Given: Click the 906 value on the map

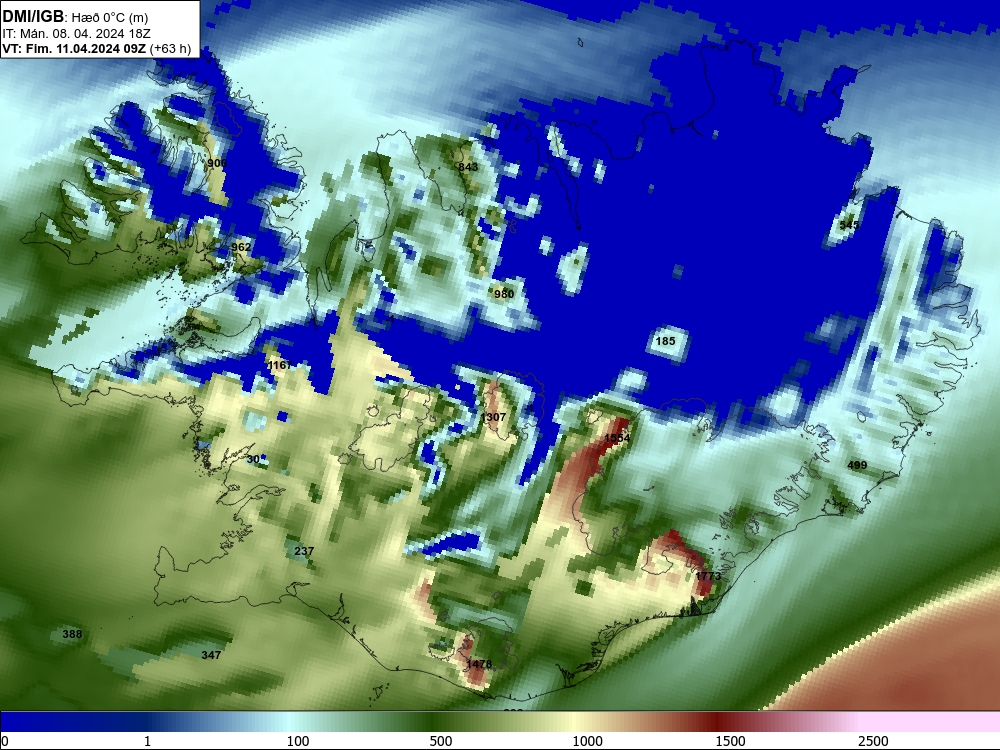Looking at the screenshot, I should (217, 163).
